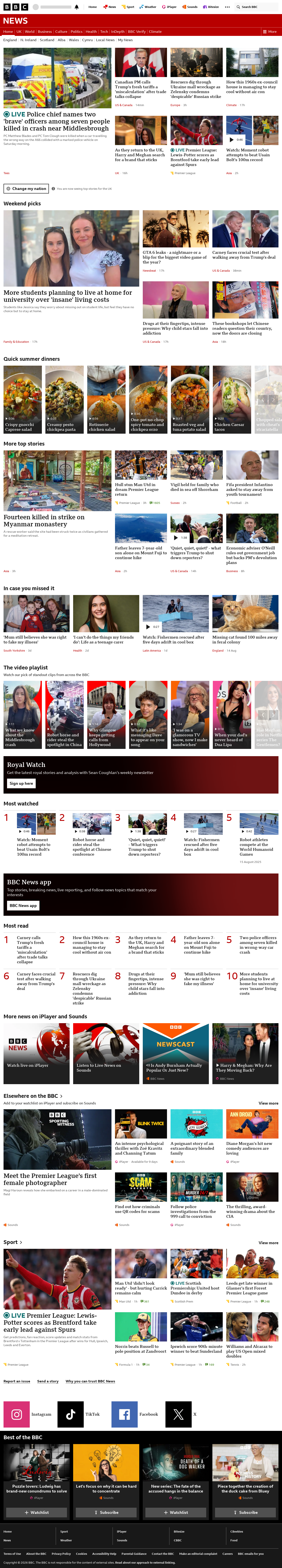Click View more beside Elsewhere on the BBC
282x1568 pixels.
tap(269, 1103)
